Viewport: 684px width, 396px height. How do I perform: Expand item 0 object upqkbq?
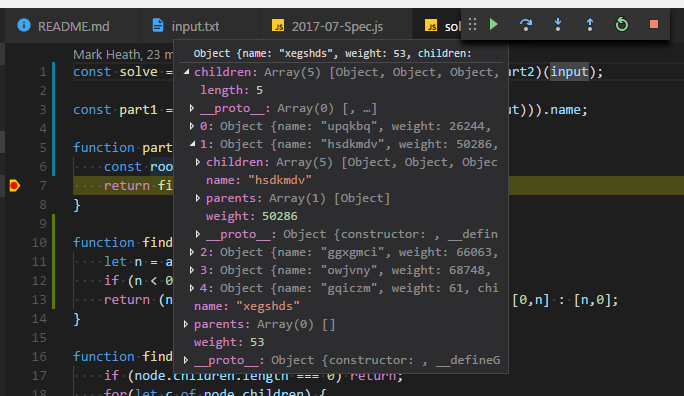coord(192,126)
